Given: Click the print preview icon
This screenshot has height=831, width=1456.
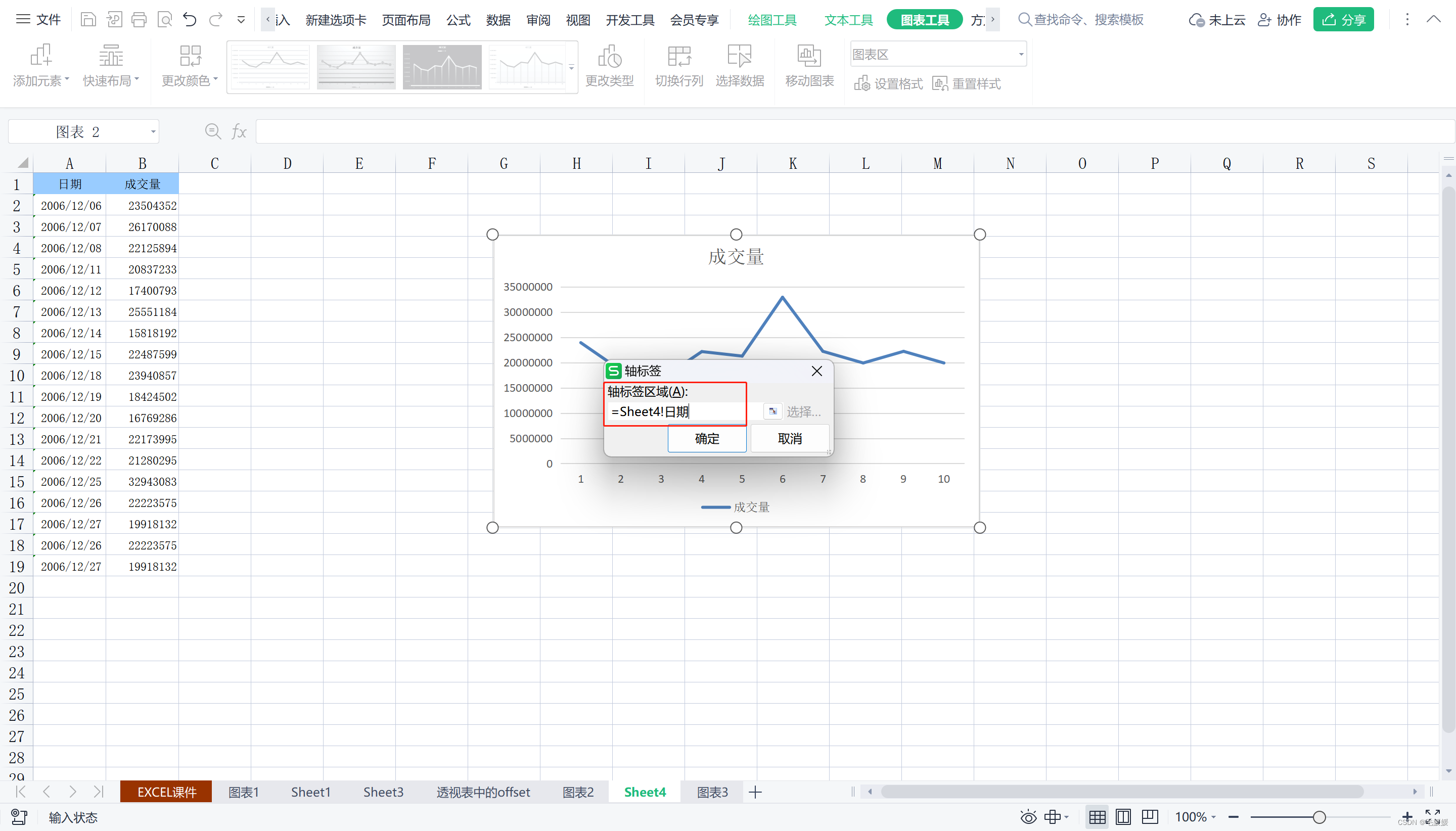Looking at the screenshot, I should [164, 20].
